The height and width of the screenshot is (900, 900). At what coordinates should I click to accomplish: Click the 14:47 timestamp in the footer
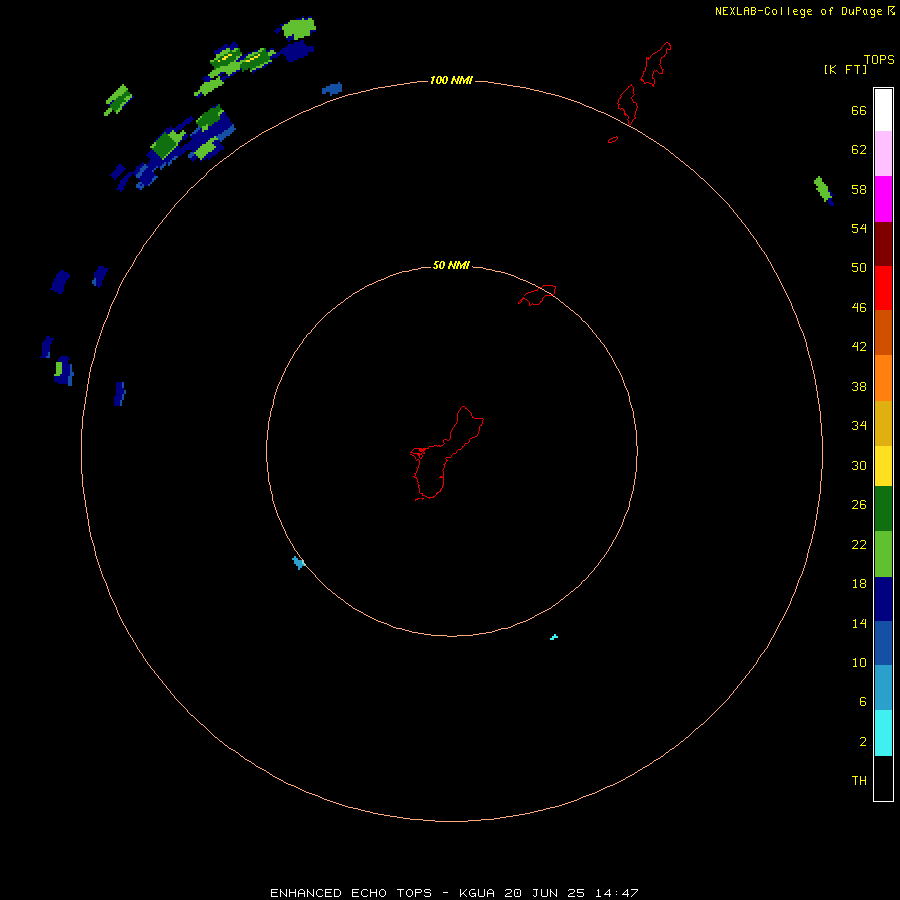tap(617, 893)
